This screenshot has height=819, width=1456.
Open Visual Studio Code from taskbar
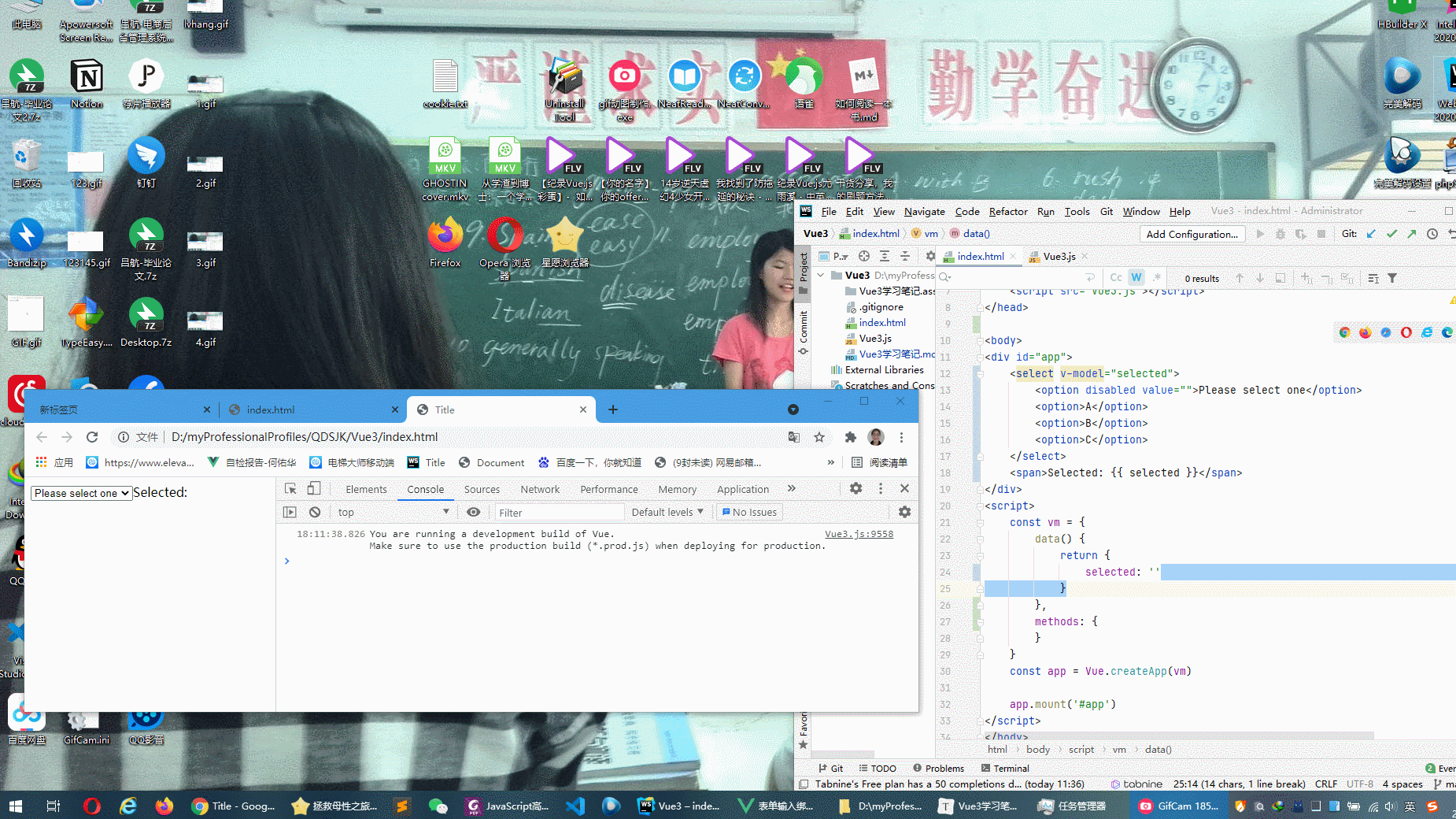click(575, 806)
